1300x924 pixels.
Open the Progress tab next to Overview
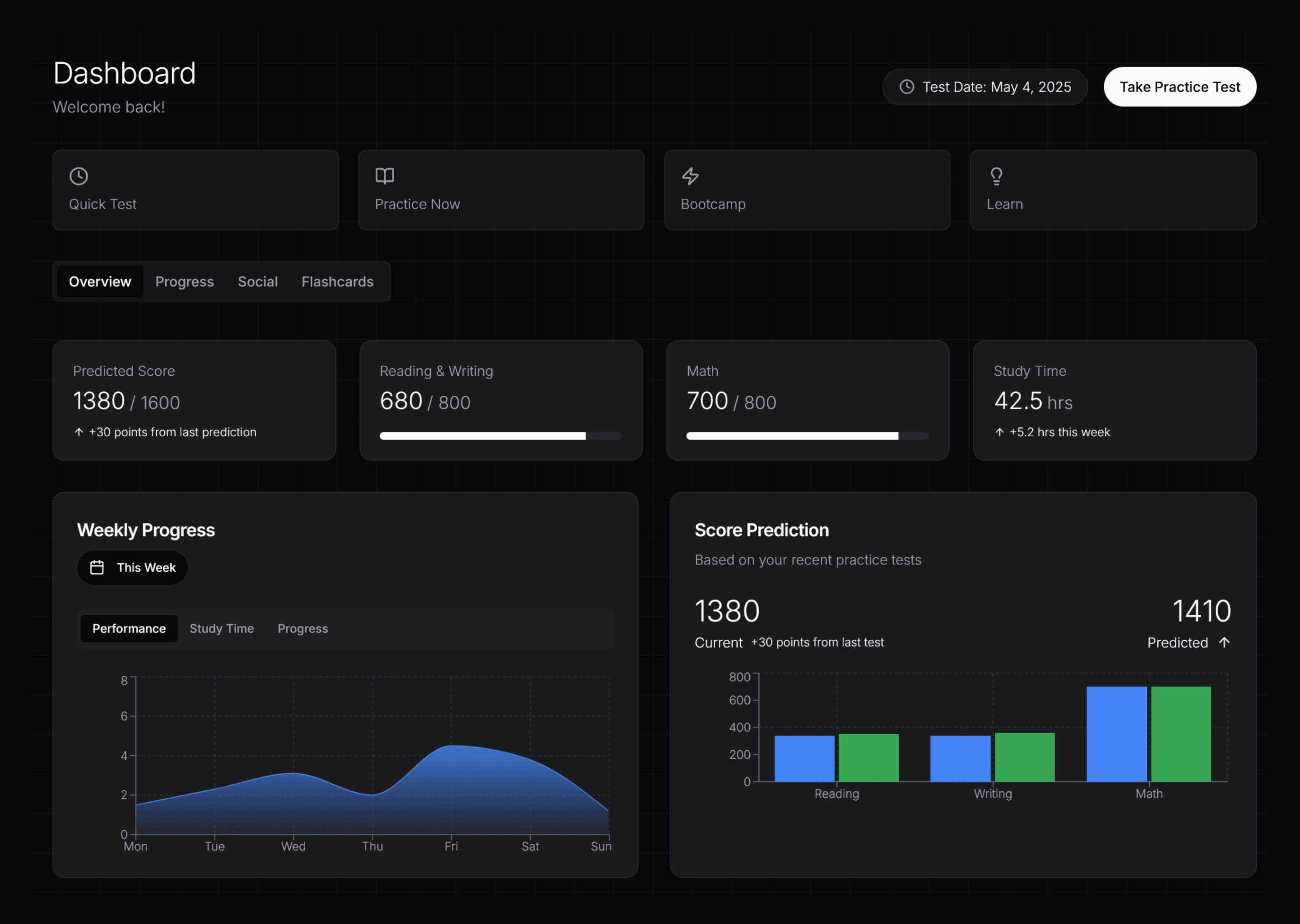185,282
